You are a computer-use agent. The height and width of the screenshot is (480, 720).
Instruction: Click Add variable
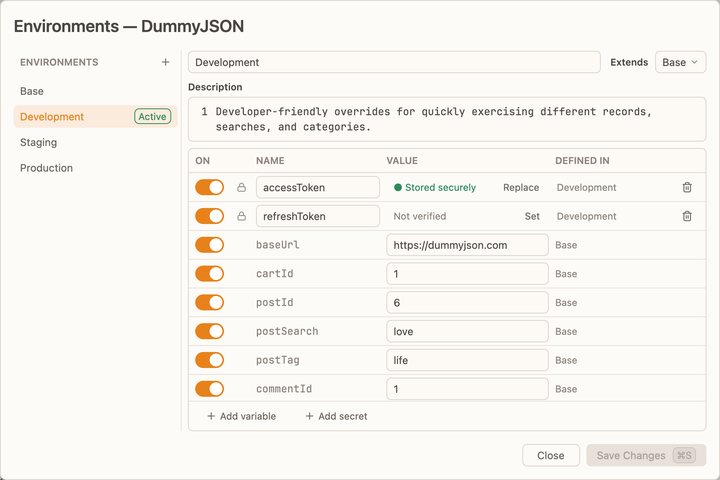(242, 416)
